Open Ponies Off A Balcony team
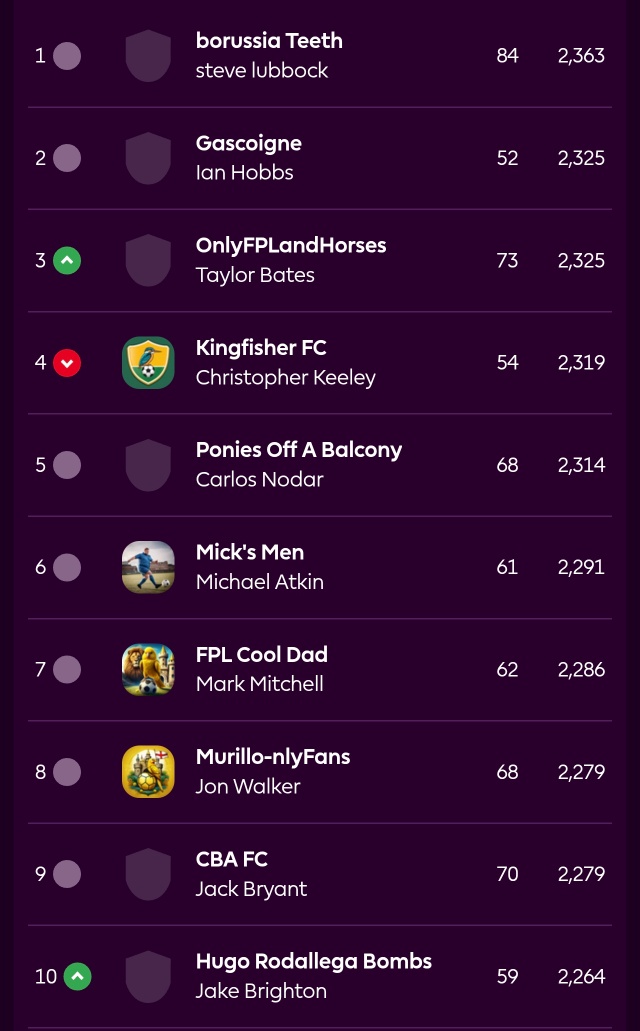The image size is (640, 1031). click(x=299, y=450)
